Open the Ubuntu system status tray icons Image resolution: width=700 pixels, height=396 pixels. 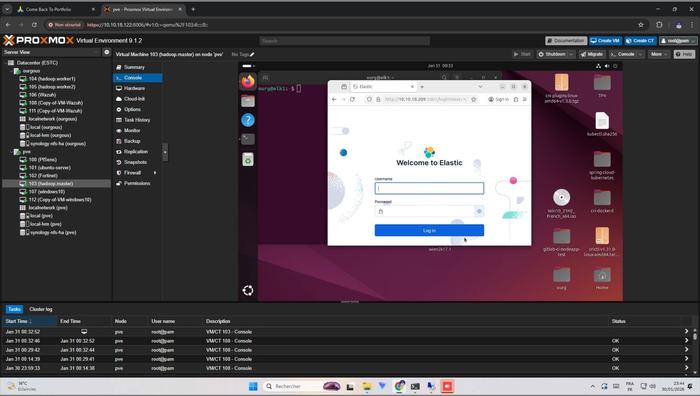coord(607,66)
